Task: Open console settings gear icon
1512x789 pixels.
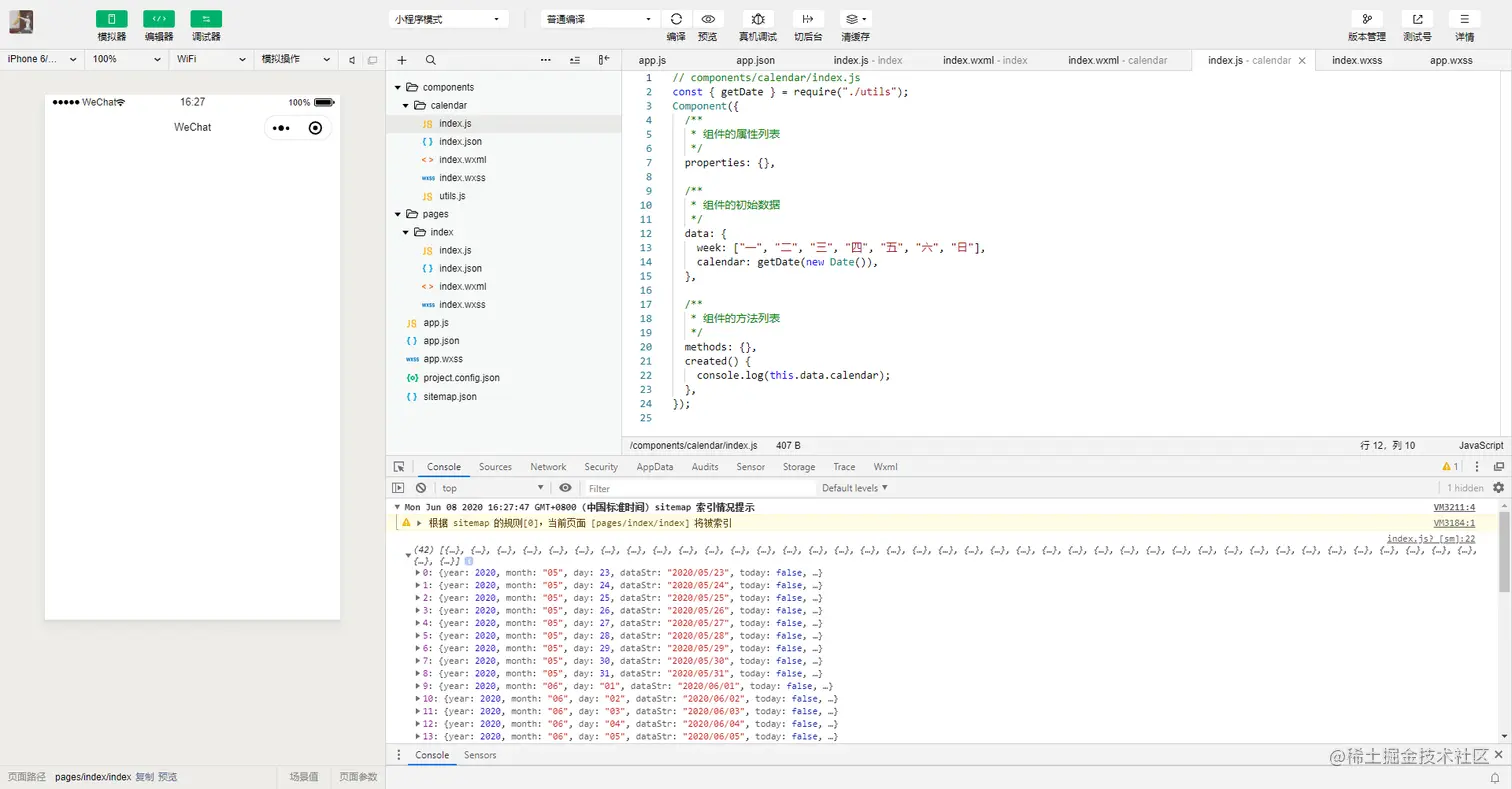Action: point(1498,488)
